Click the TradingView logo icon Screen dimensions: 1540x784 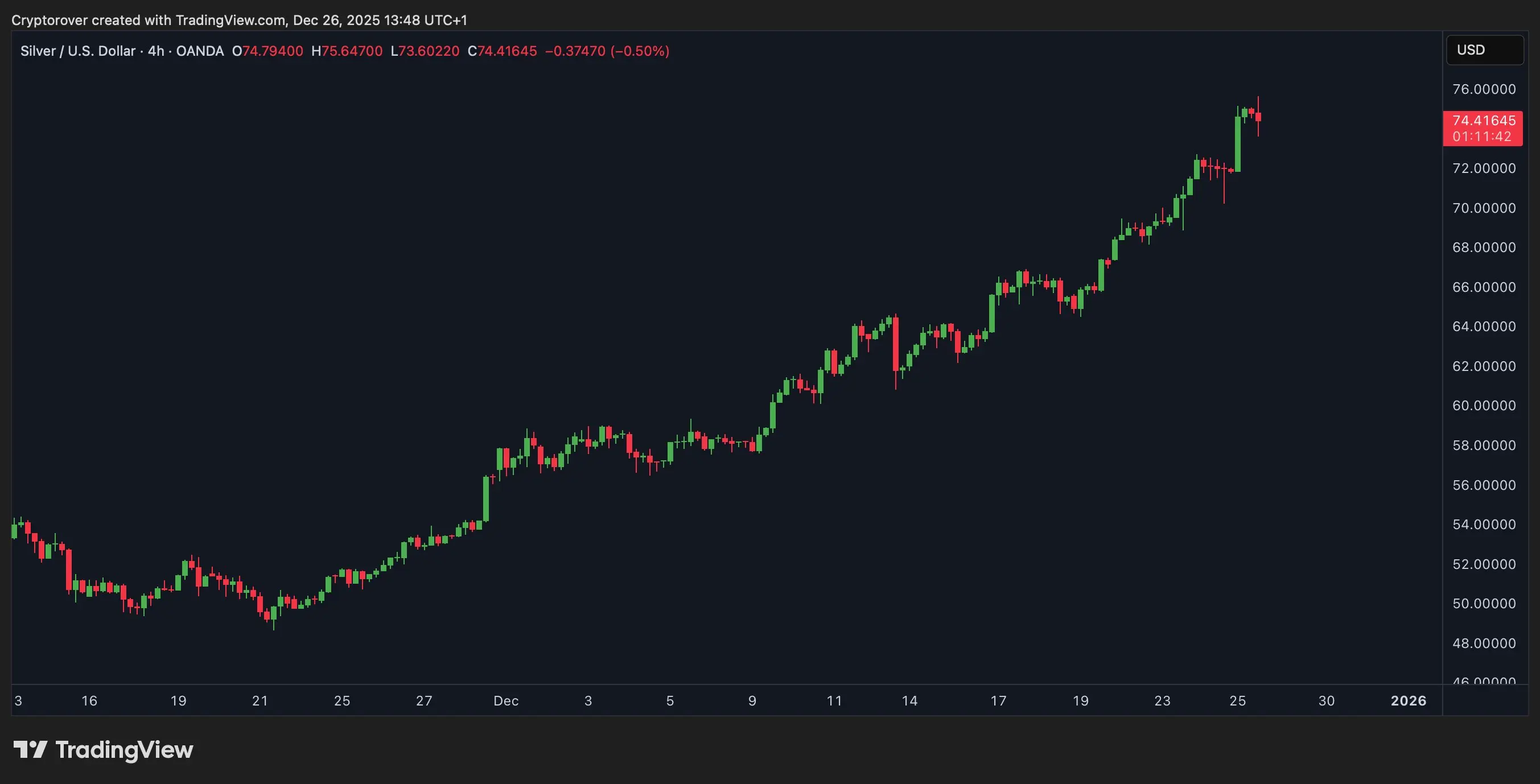pyautogui.click(x=30, y=749)
